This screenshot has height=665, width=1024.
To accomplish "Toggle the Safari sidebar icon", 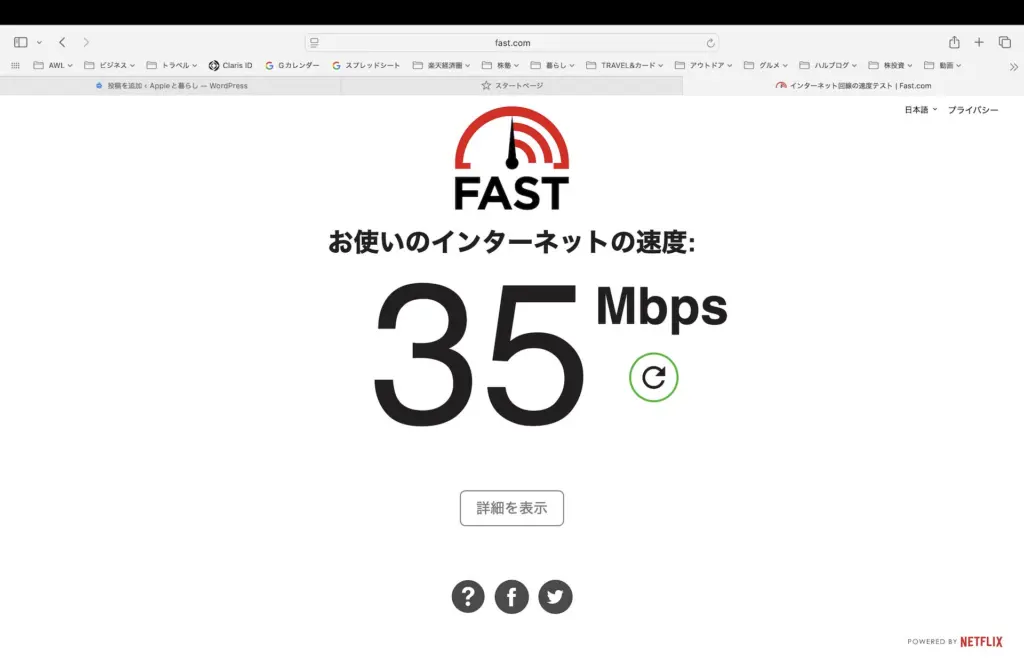I will [x=20, y=42].
